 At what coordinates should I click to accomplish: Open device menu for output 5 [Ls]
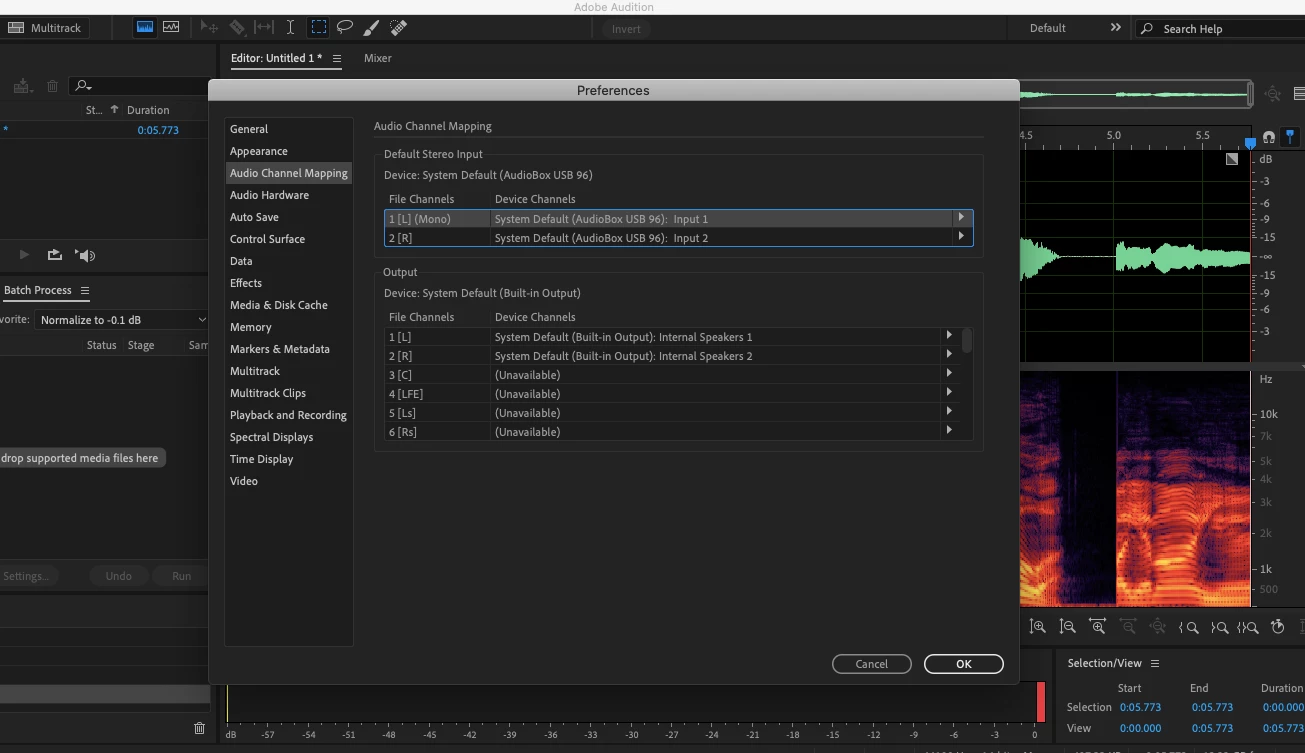click(x=949, y=412)
